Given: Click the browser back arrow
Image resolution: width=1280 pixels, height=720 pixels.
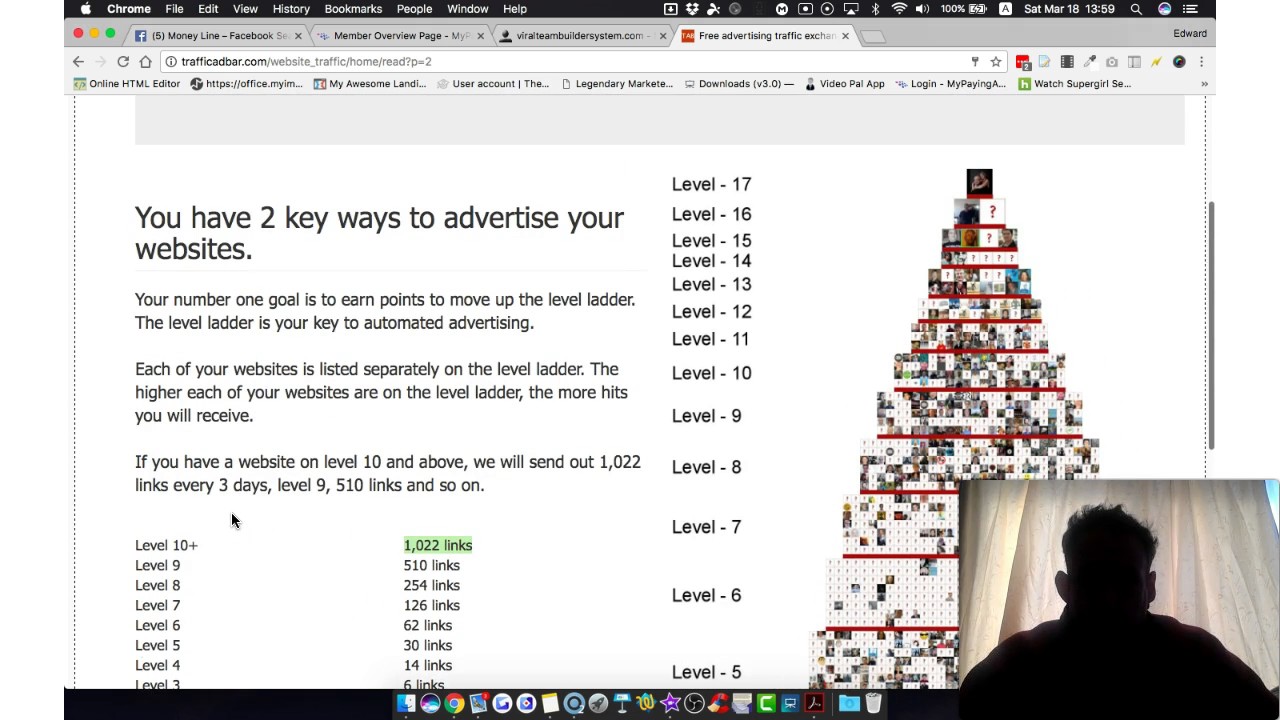Looking at the screenshot, I should click(78, 62).
